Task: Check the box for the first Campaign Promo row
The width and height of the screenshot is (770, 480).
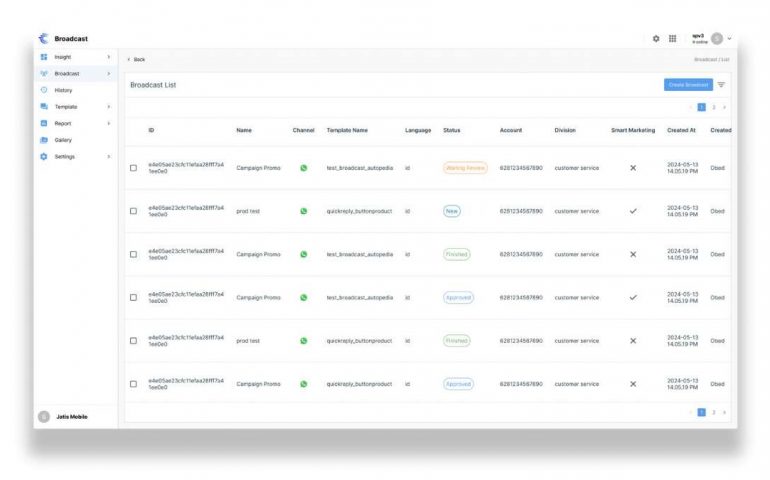Action: [x=134, y=168]
